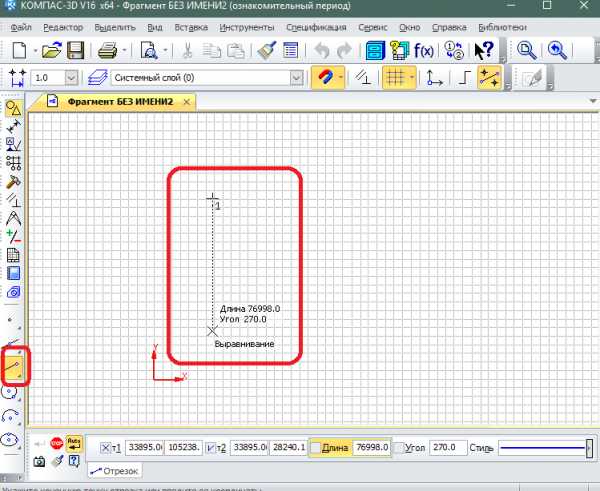Open the Editing hammer toolbar icon

(13, 182)
